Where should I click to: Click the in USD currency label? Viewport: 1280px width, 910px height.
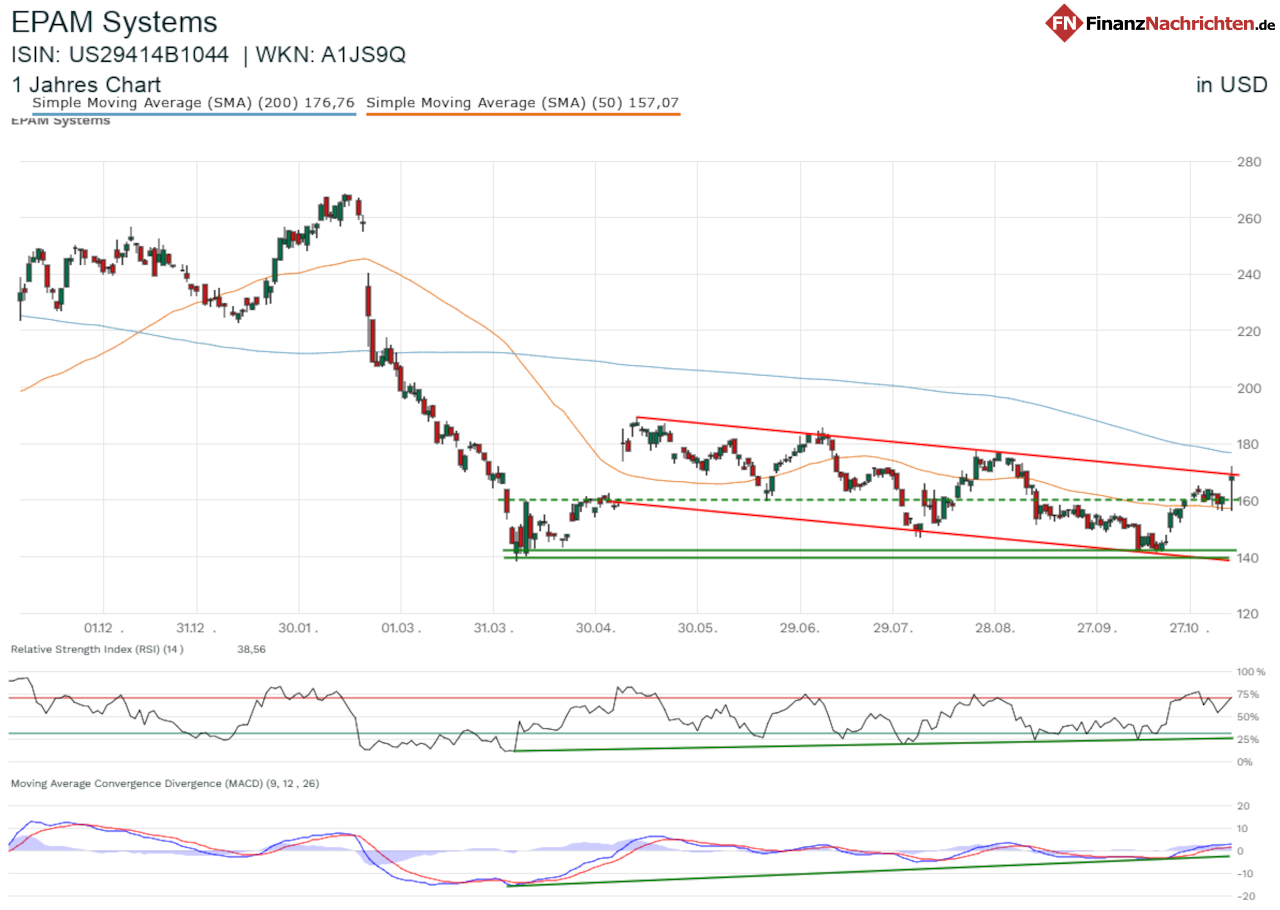click(1231, 85)
